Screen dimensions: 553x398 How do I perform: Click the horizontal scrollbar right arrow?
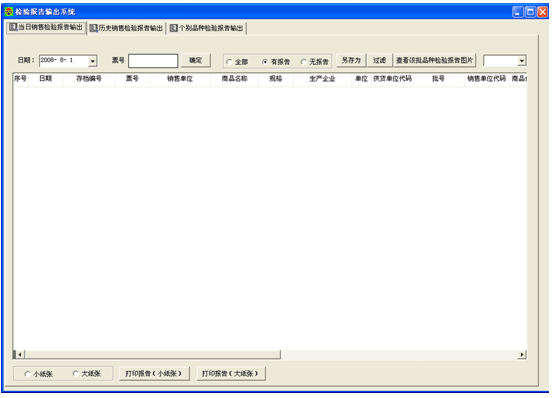(522, 355)
